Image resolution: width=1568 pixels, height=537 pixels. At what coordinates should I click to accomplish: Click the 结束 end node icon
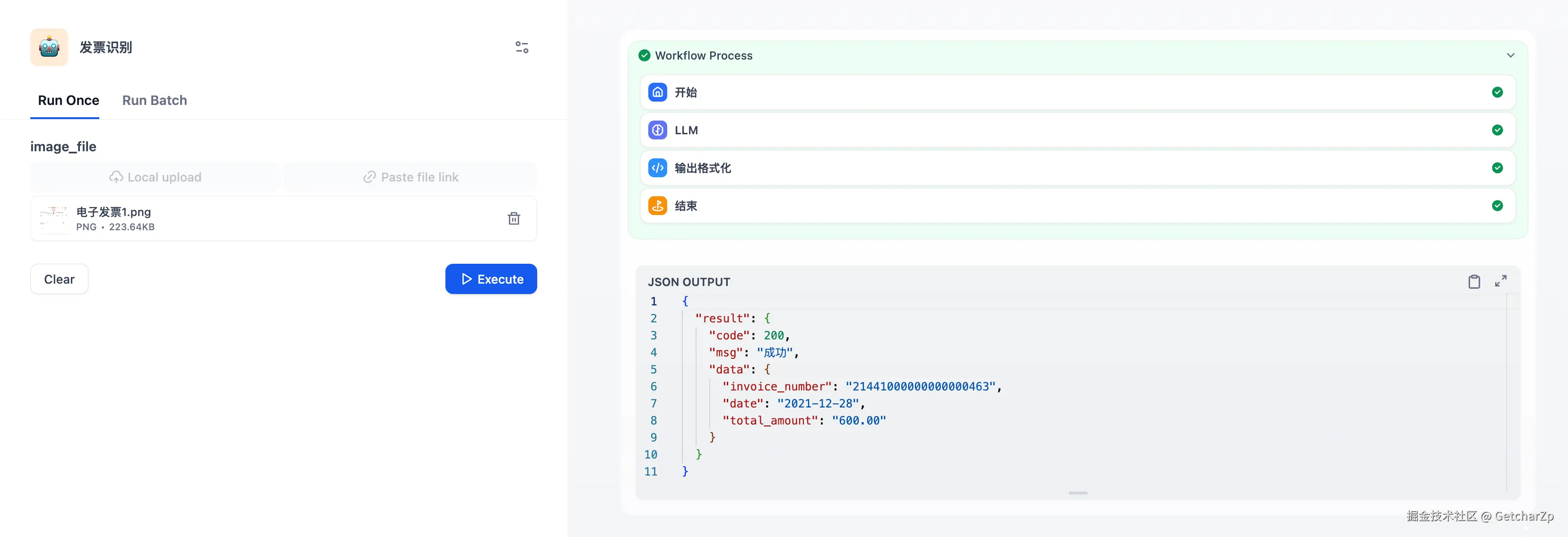[657, 205]
